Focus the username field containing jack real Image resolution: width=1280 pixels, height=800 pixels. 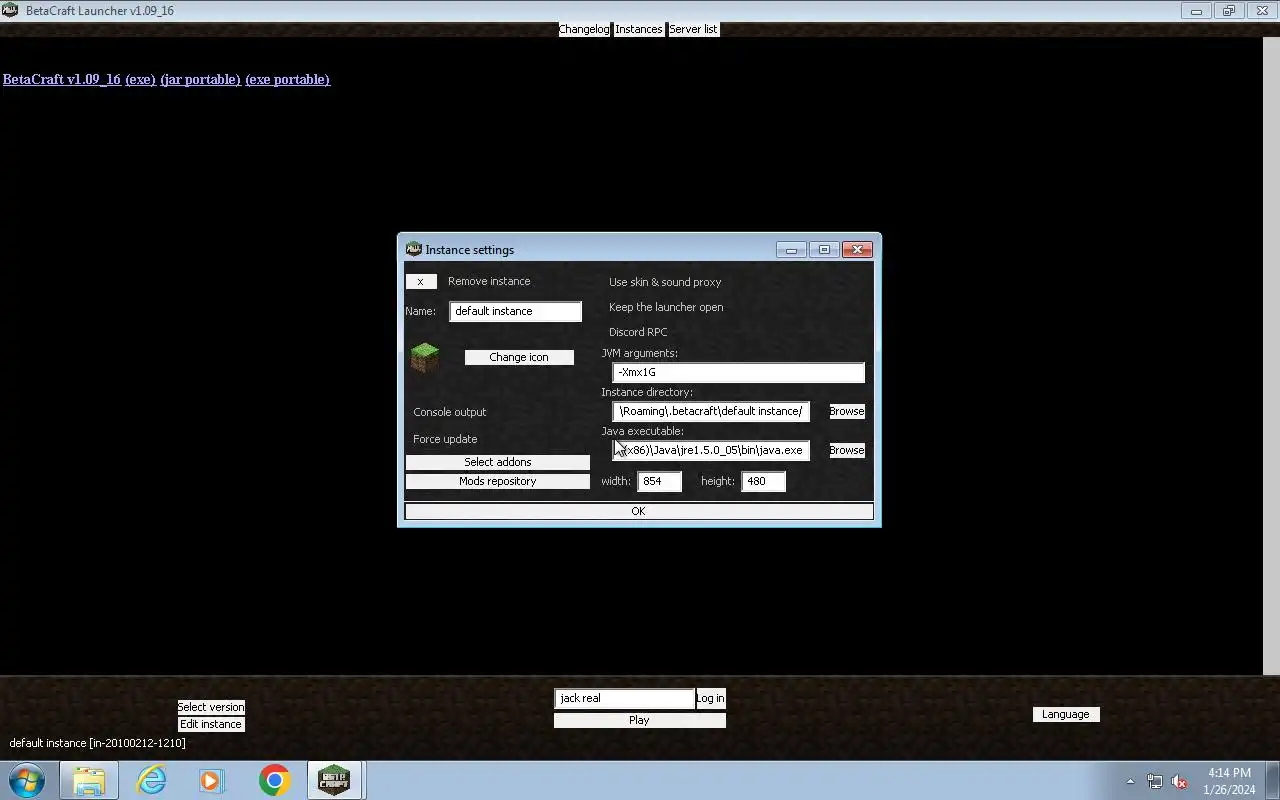click(625, 698)
